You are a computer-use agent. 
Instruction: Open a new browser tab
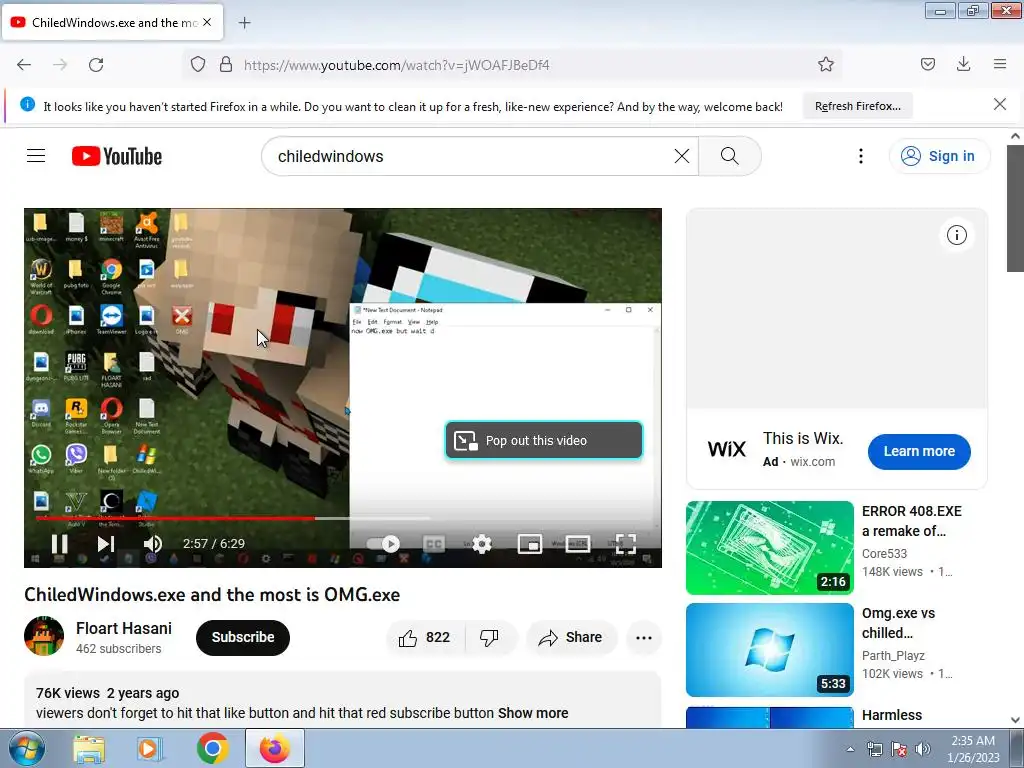coord(244,23)
